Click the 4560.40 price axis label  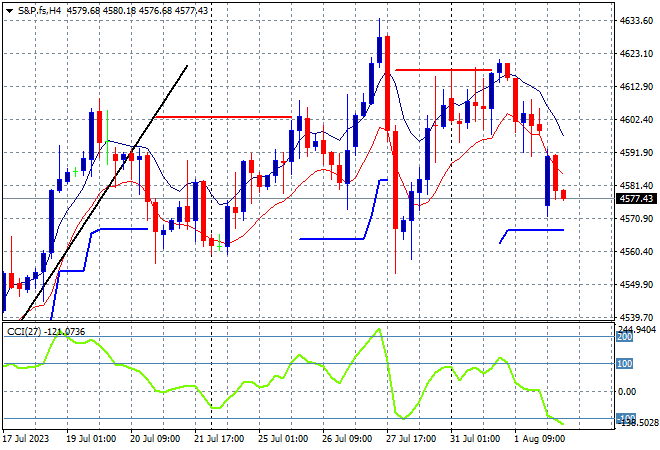coord(636,251)
